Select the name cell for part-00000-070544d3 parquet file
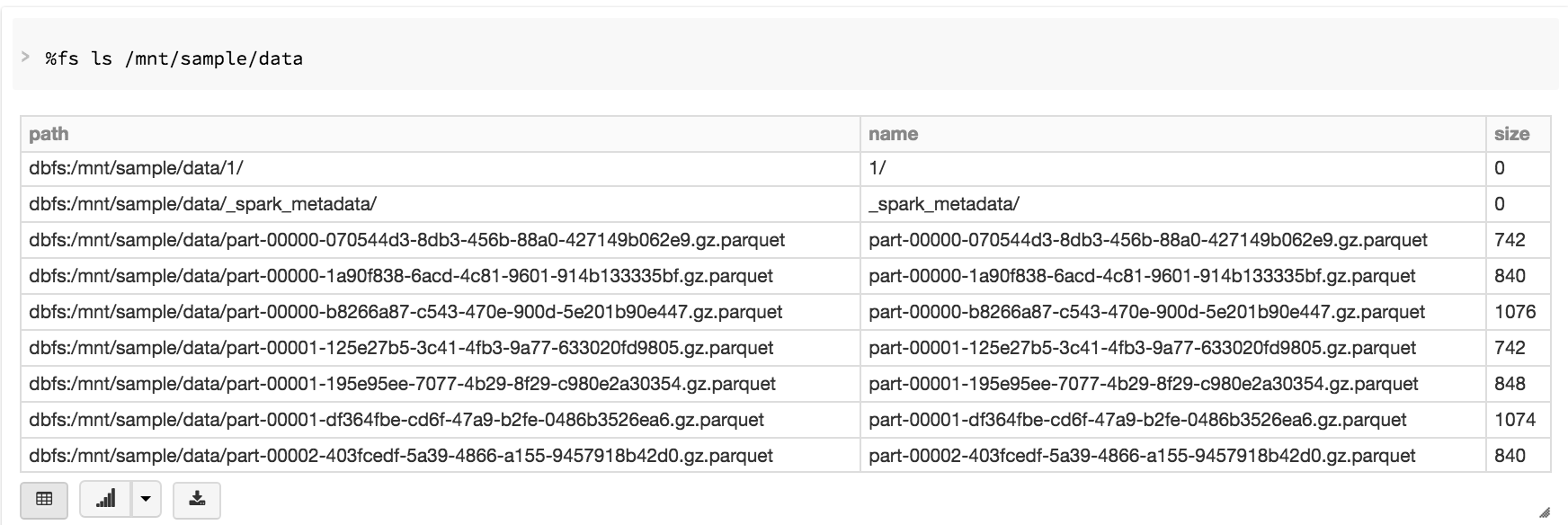This screenshot has width=1568, height=525. click(1148, 240)
